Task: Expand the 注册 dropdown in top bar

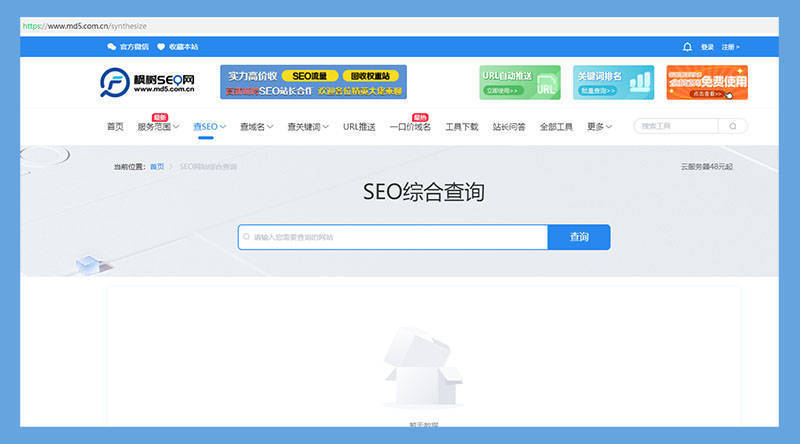Action: 731,47
